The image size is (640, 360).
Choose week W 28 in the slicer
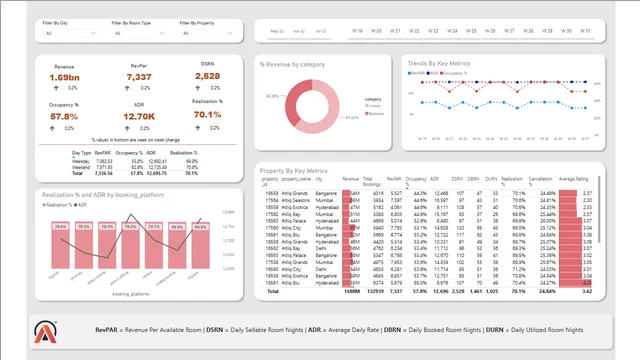(x=528, y=31)
